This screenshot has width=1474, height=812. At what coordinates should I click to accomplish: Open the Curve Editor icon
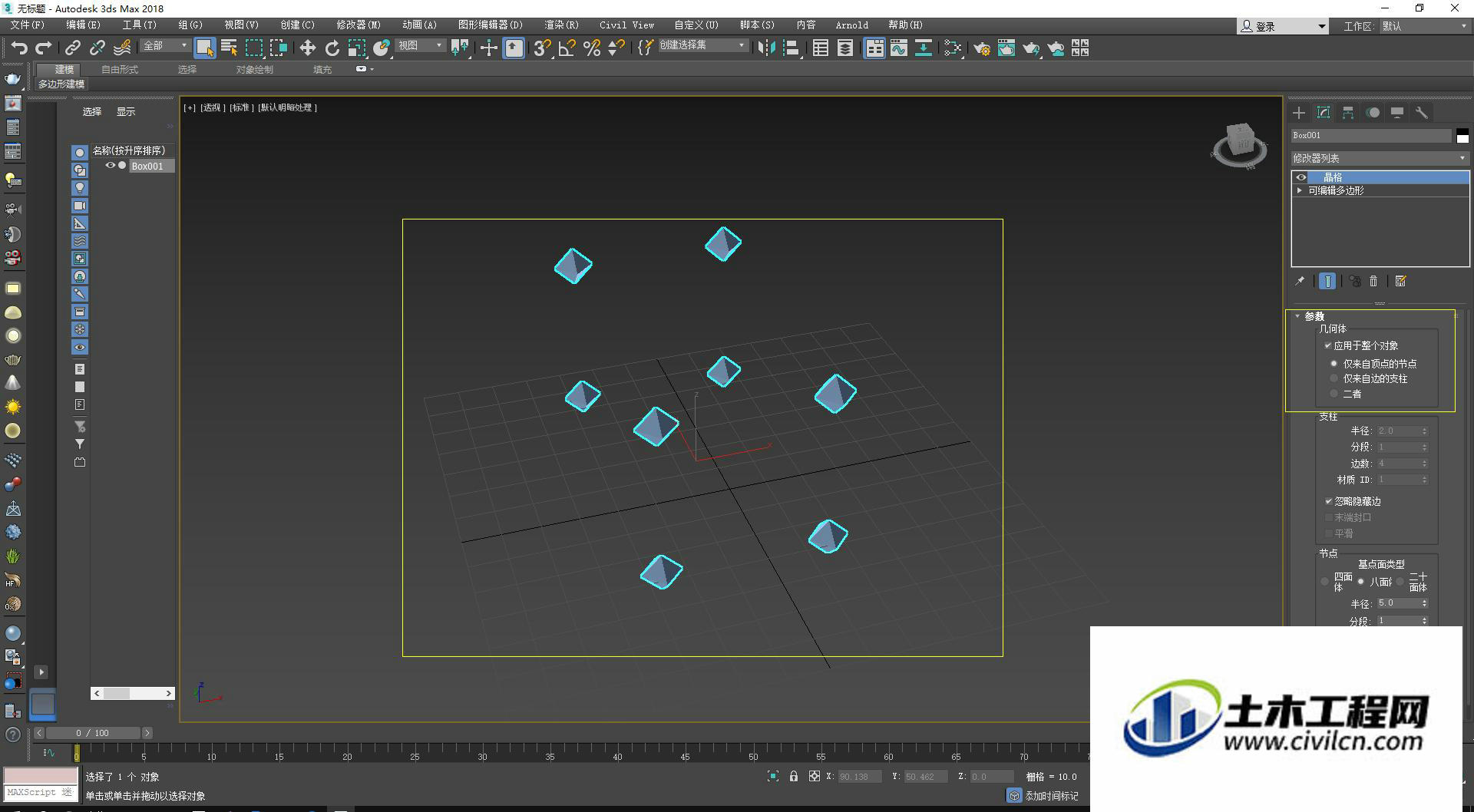[899, 48]
